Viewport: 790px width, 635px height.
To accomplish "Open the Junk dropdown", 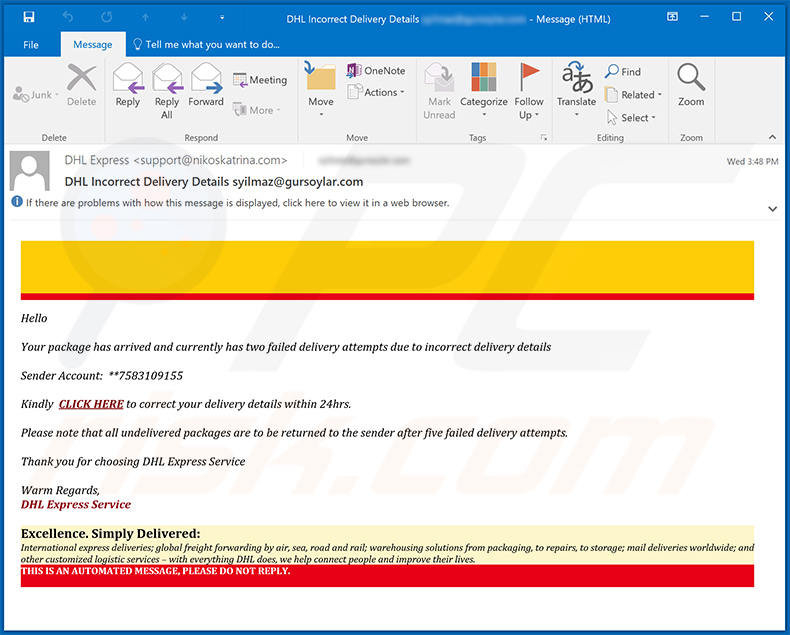I will (x=35, y=94).
